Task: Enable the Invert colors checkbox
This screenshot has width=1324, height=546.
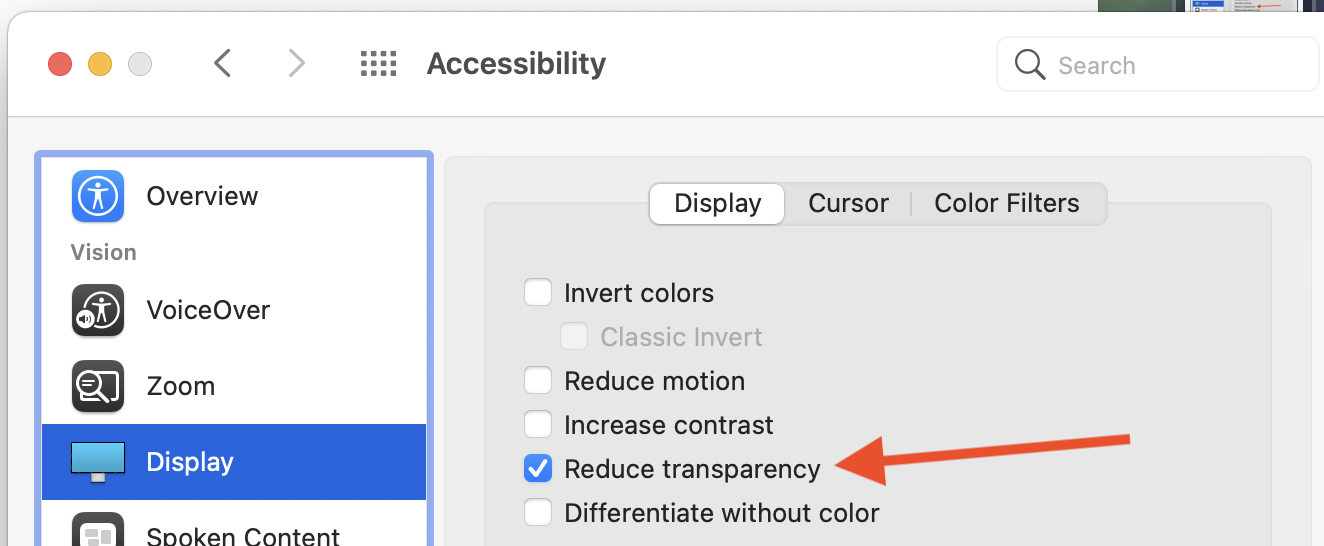Action: tap(538, 293)
